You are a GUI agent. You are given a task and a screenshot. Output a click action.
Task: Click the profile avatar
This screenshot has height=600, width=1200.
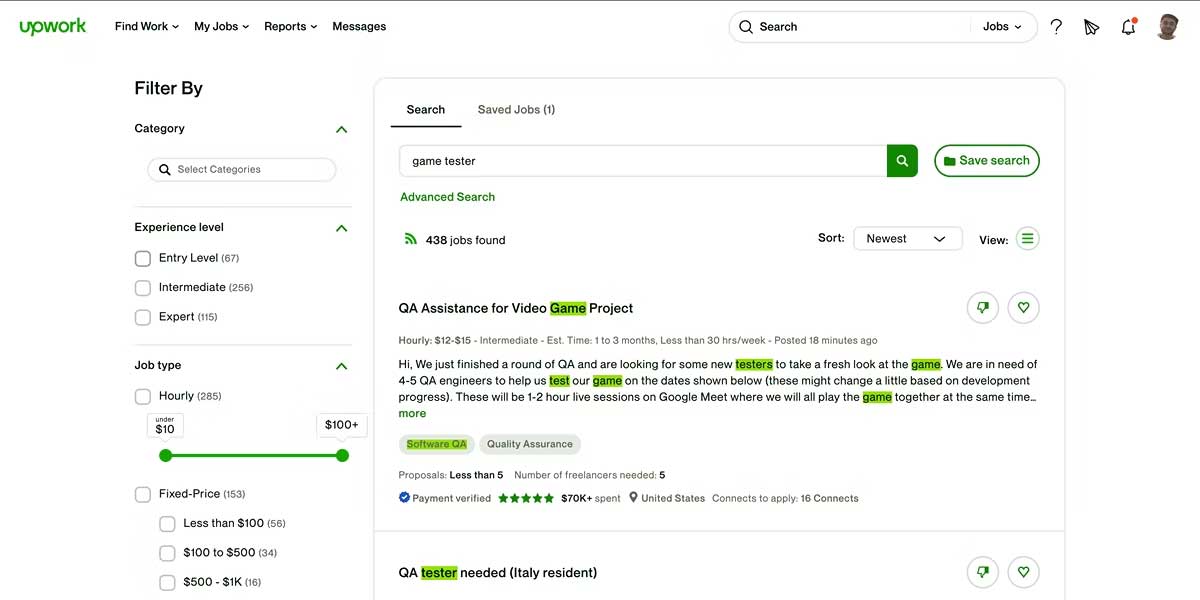coord(1167,26)
